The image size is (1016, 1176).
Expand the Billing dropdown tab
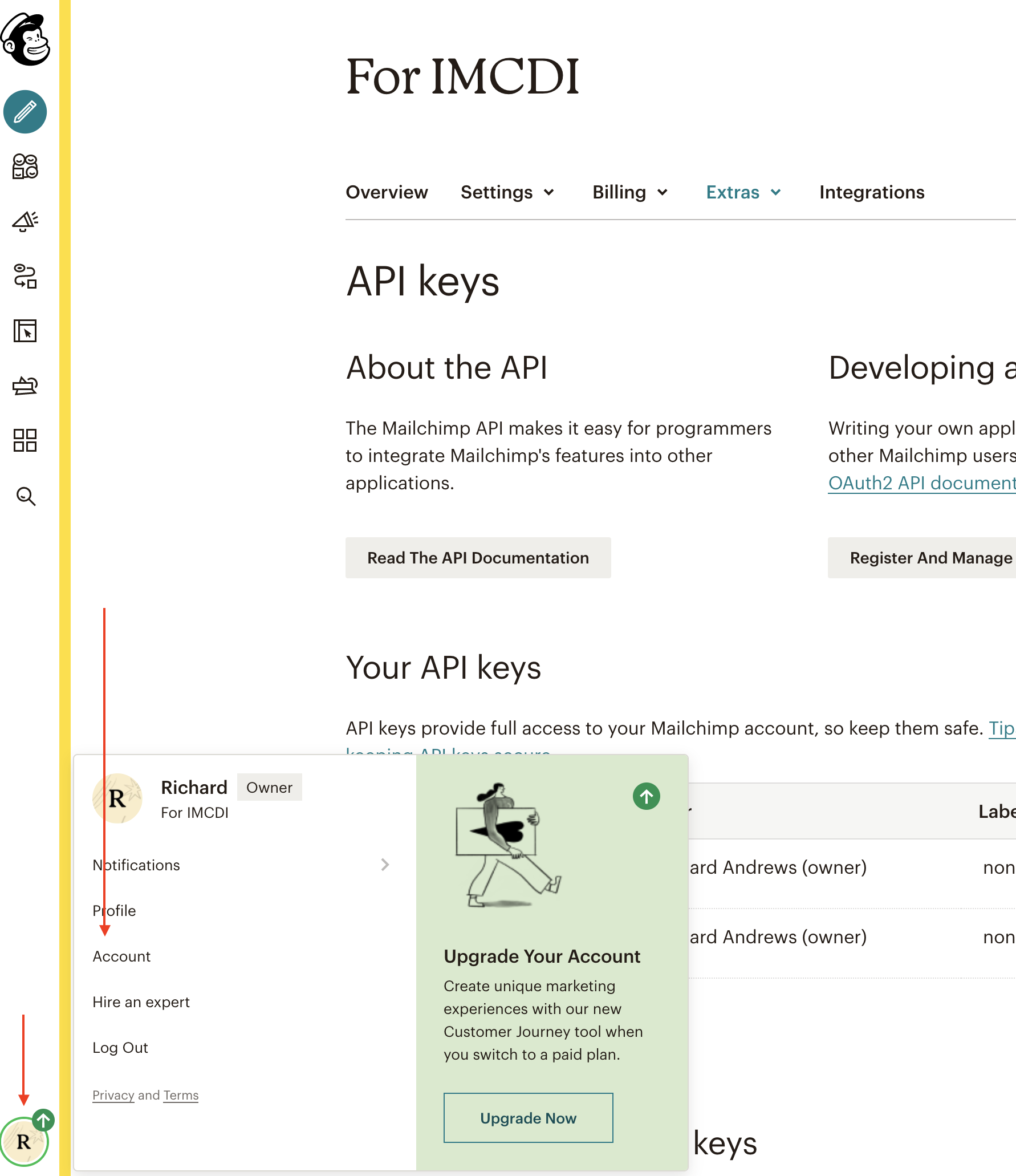[630, 192]
